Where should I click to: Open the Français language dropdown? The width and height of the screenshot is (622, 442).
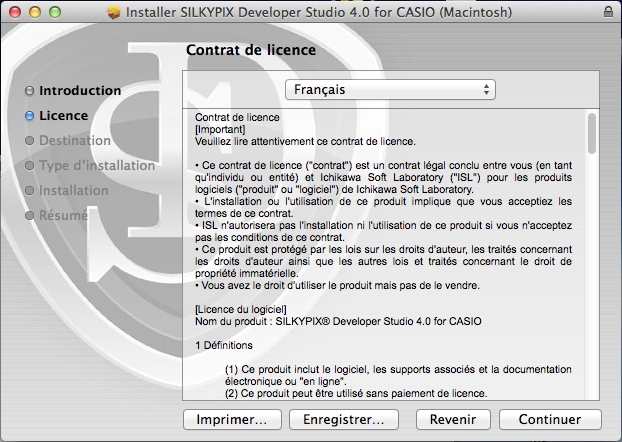pos(390,90)
